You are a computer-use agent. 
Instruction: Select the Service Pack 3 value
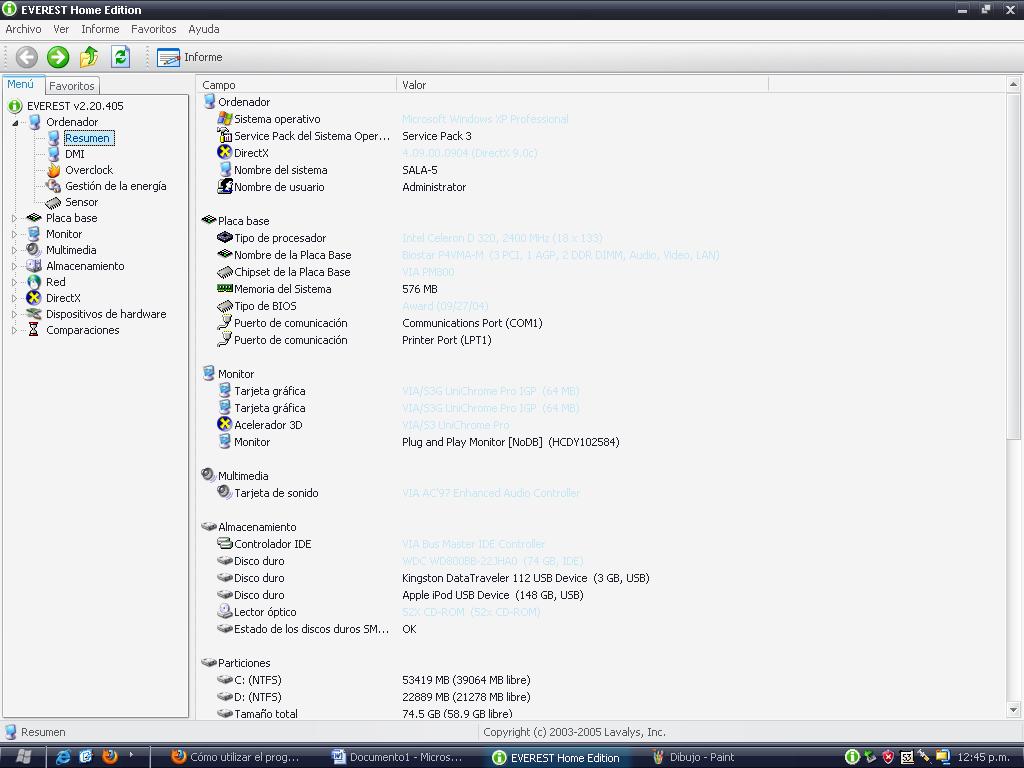click(x=437, y=136)
